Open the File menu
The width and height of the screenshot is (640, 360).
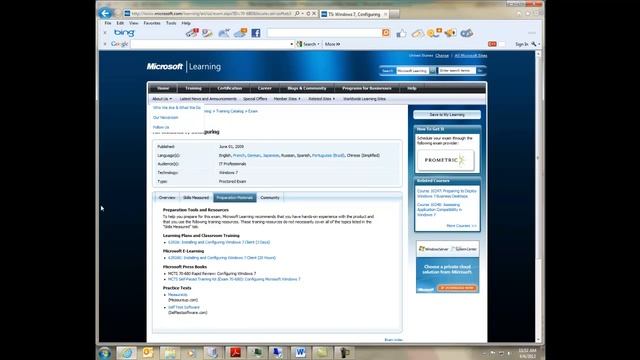[108, 23]
